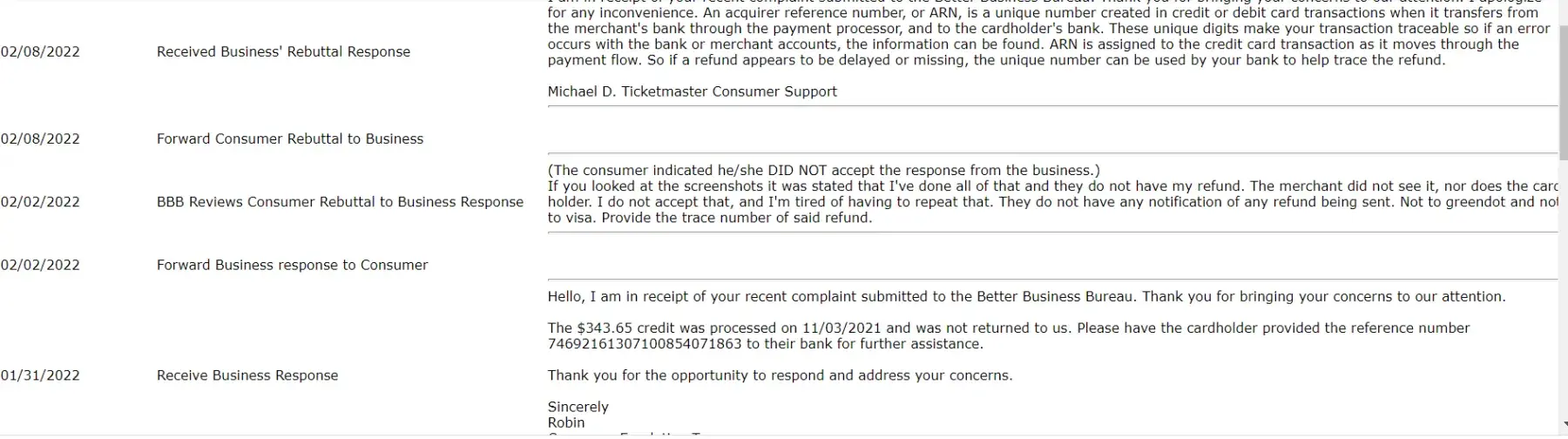Select "Forward Consumer Rebuttal to Business" activity
Image resolution: width=1568 pixels, height=439 pixels.
pos(289,139)
